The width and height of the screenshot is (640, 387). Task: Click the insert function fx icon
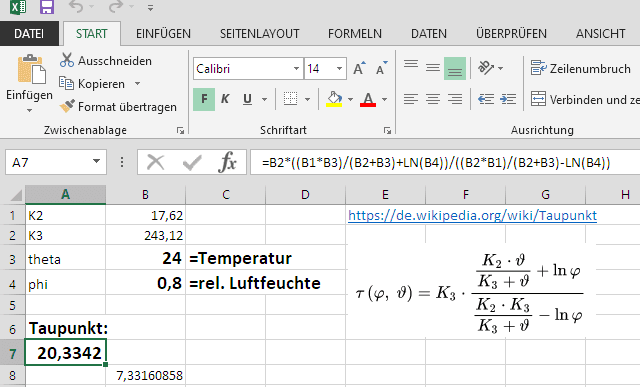[227, 162]
